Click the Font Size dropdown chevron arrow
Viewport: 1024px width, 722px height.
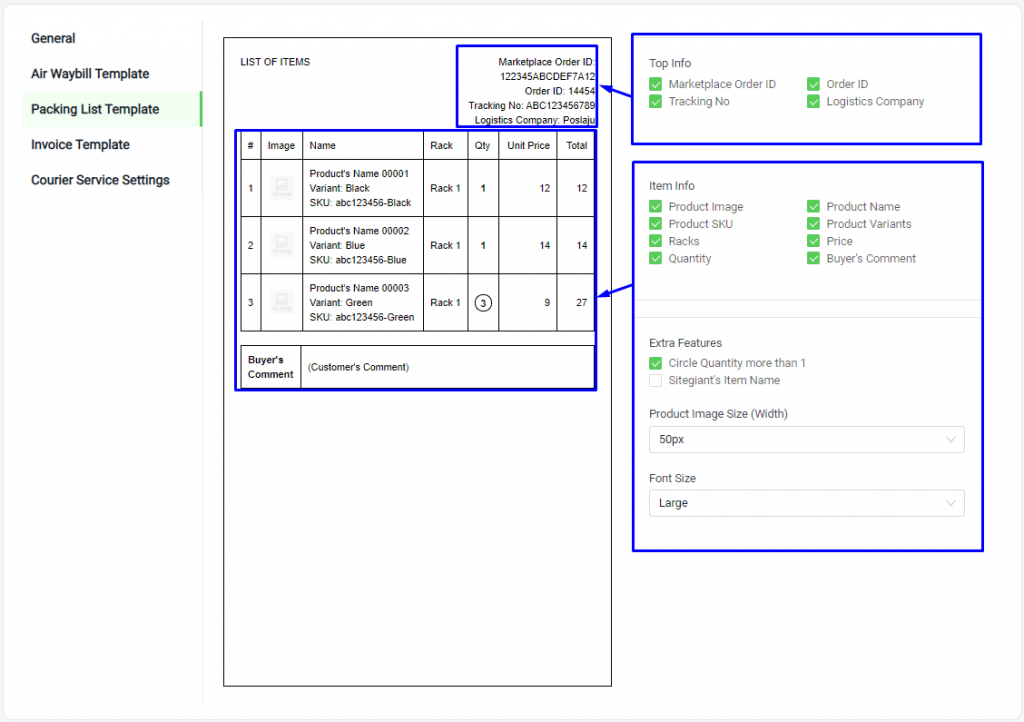(950, 503)
